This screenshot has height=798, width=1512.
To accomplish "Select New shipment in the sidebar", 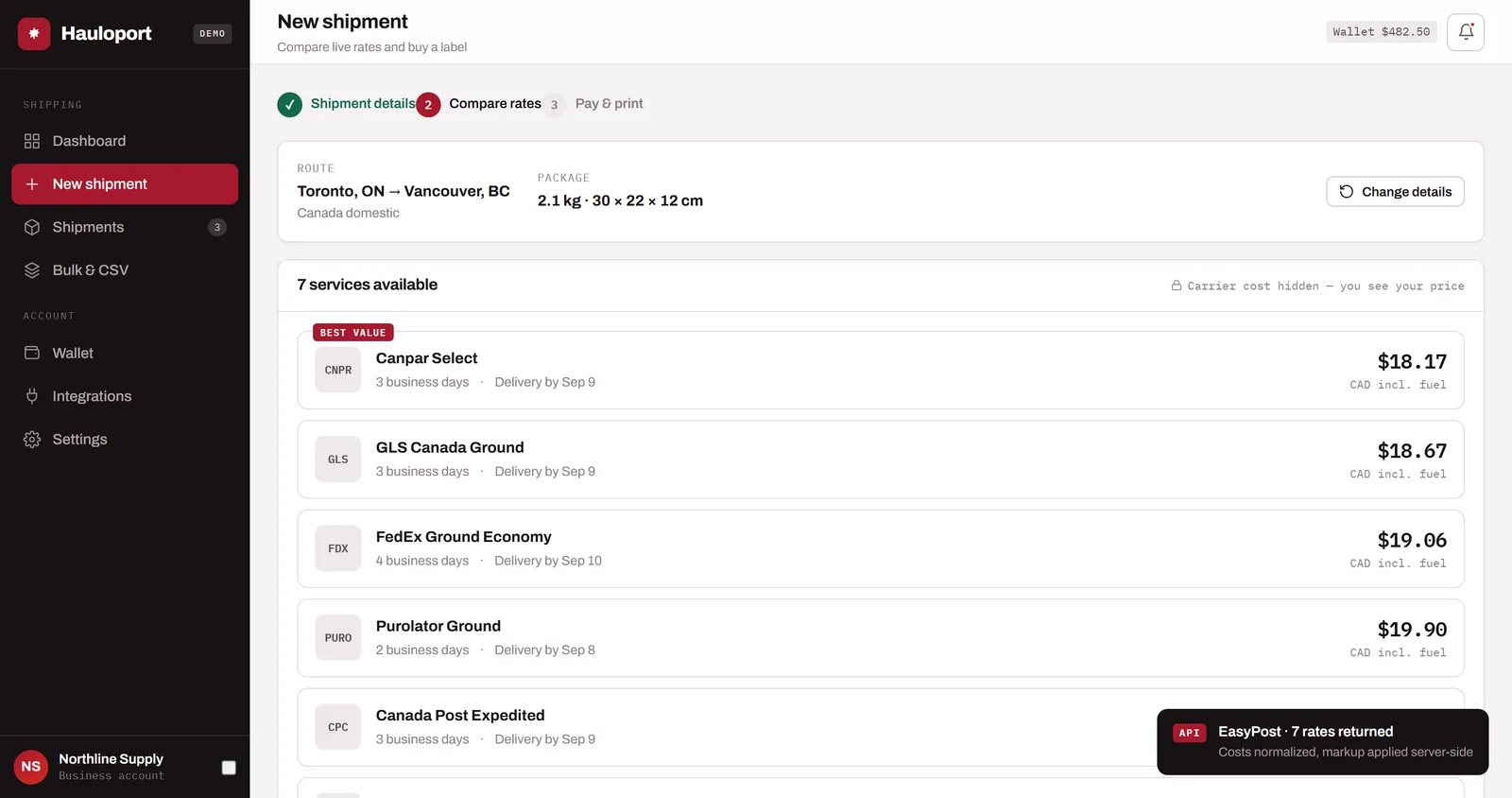I will point(125,184).
